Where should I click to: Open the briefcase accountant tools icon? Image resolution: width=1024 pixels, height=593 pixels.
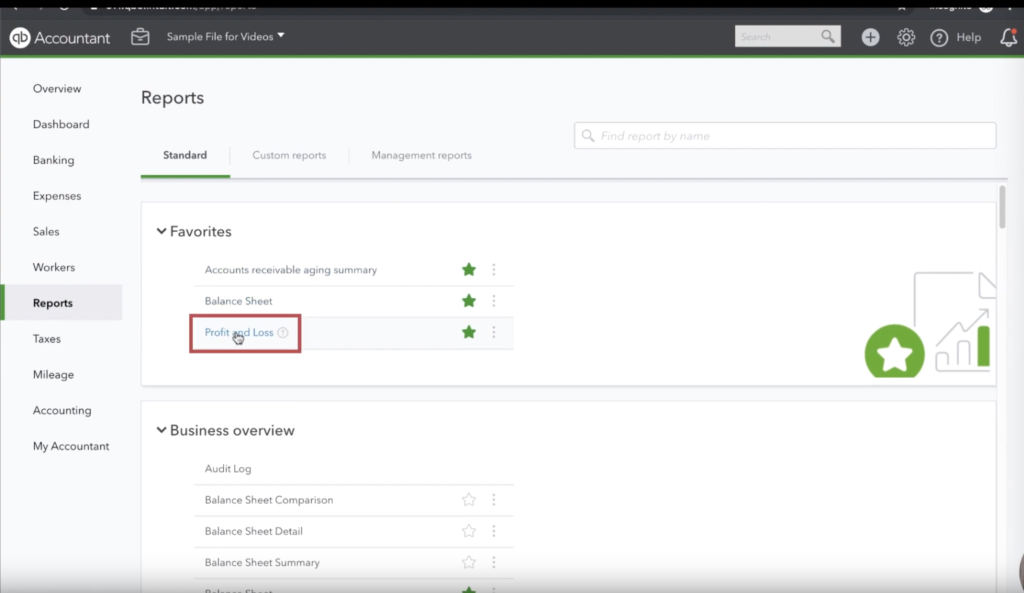click(140, 37)
